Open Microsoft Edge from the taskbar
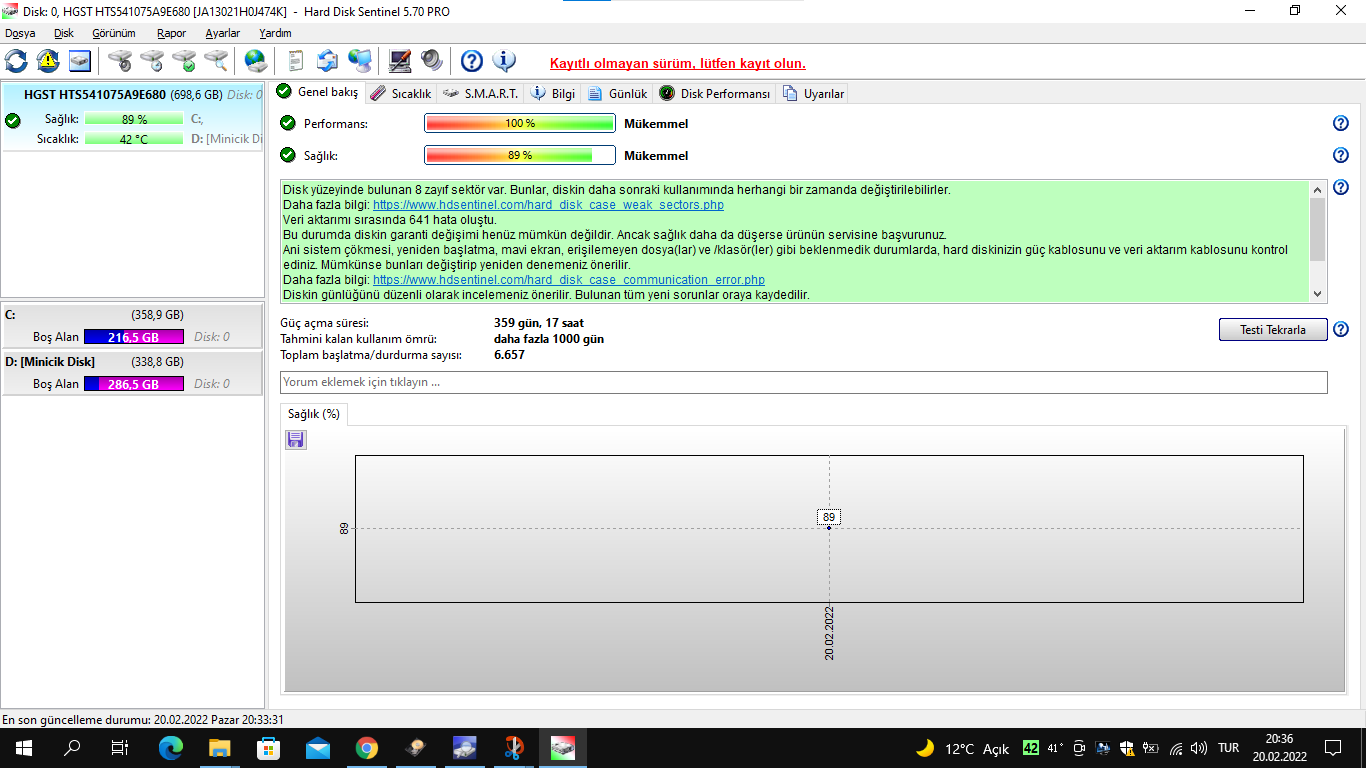Image resolution: width=1366 pixels, height=768 pixels. tap(171, 748)
